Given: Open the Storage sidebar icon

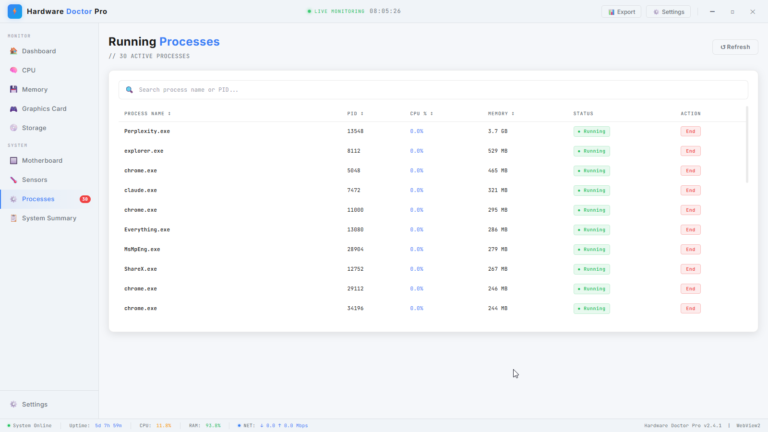Looking at the screenshot, I should (13, 128).
